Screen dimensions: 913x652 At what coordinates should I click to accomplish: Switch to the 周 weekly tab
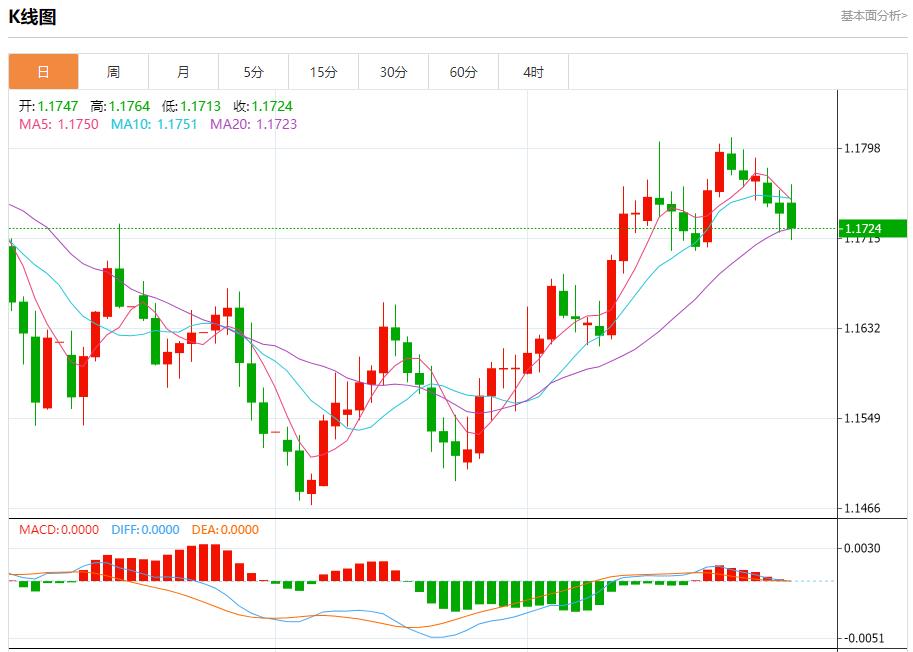click(x=113, y=72)
